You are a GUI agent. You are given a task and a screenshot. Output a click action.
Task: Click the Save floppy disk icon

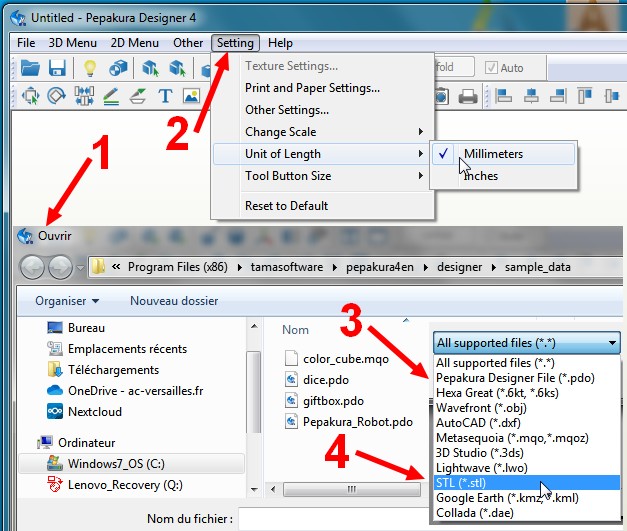pos(57,68)
